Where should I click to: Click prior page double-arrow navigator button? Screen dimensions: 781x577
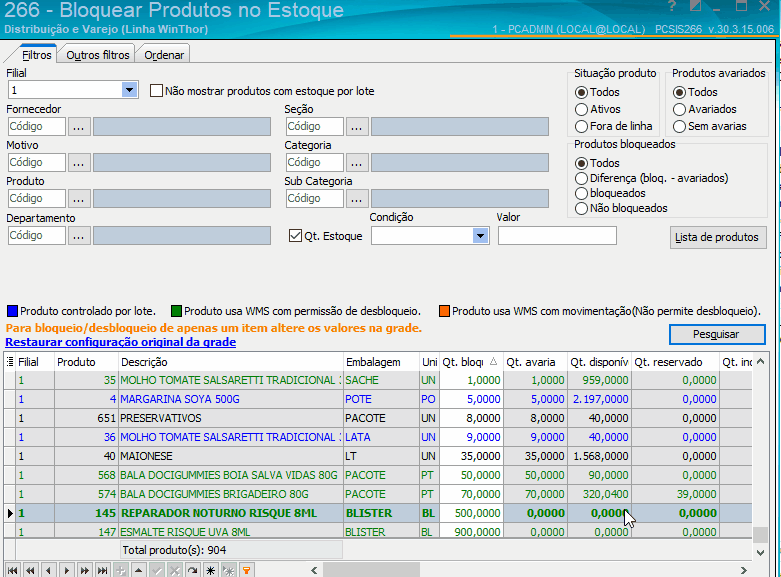(30, 571)
